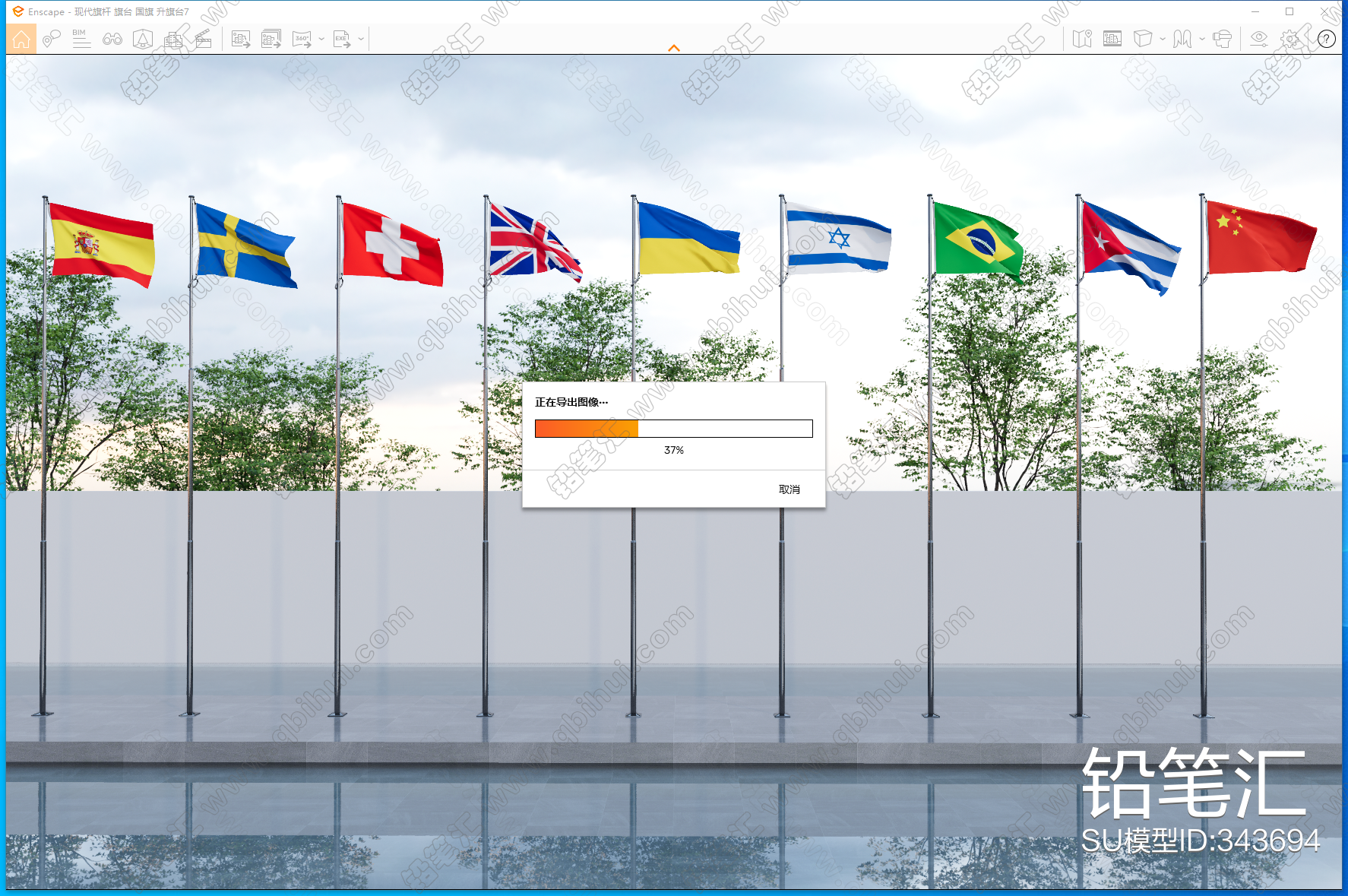Click the 取消 cancel button in export dialog
Image resolution: width=1348 pixels, height=896 pixels.
pyautogui.click(x=789, y=489)
